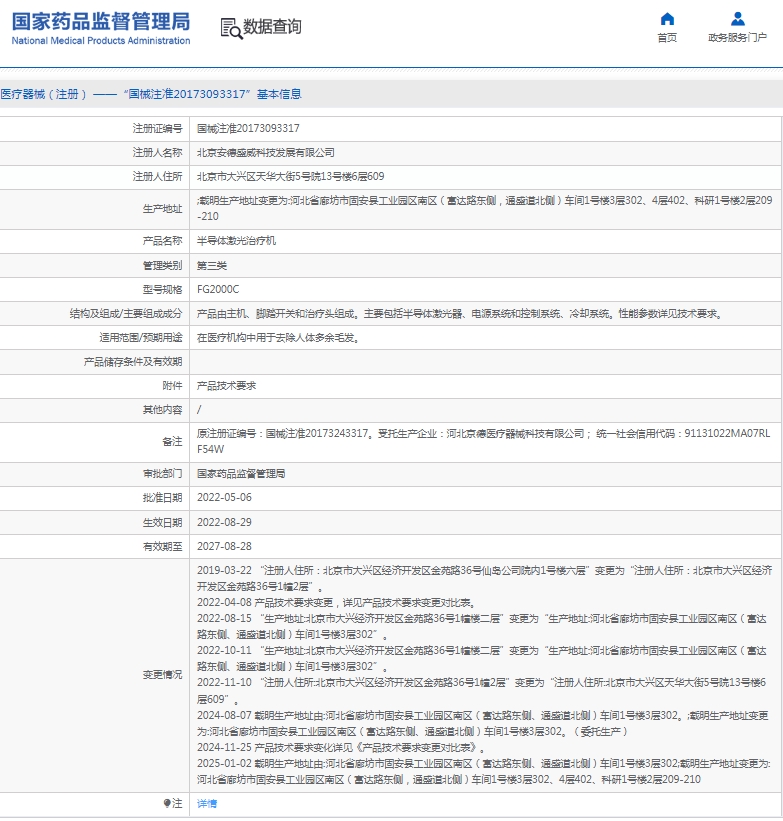
Task: Click the empty 产品储存条件及有效期 value cell
Action: click(486, 362)
